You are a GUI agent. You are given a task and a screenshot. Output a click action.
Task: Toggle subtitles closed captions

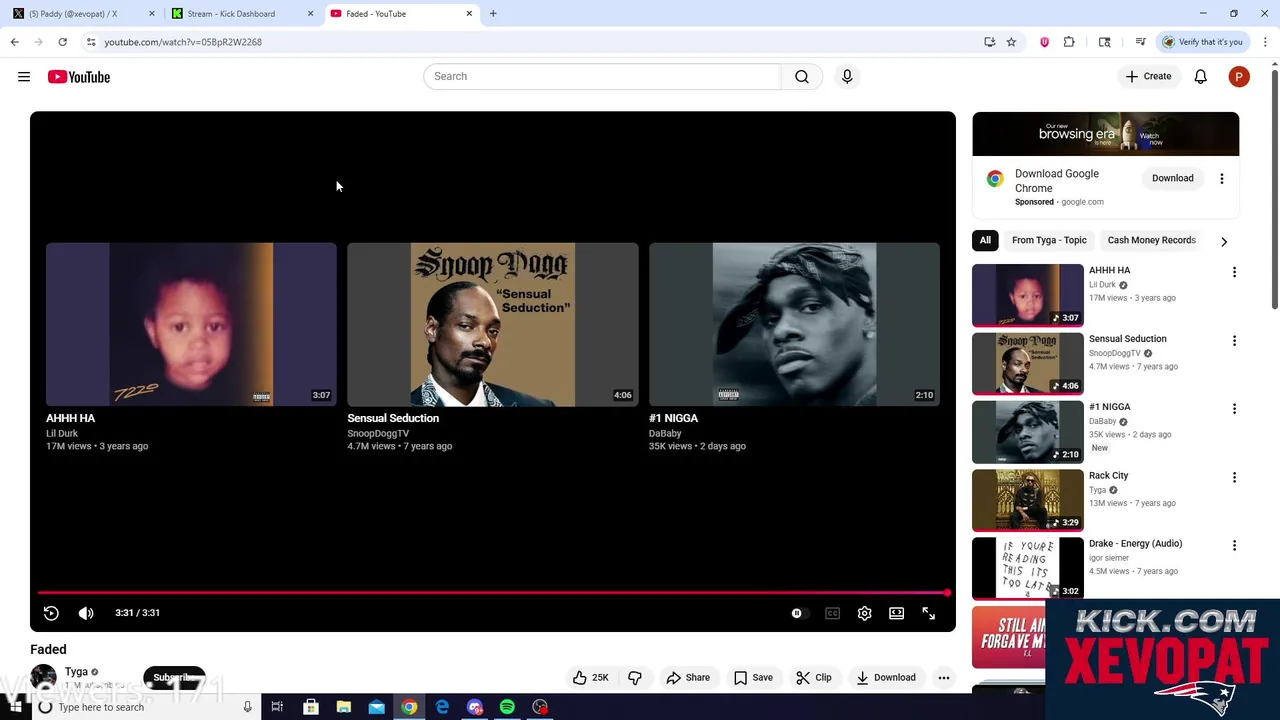[832, 613]
